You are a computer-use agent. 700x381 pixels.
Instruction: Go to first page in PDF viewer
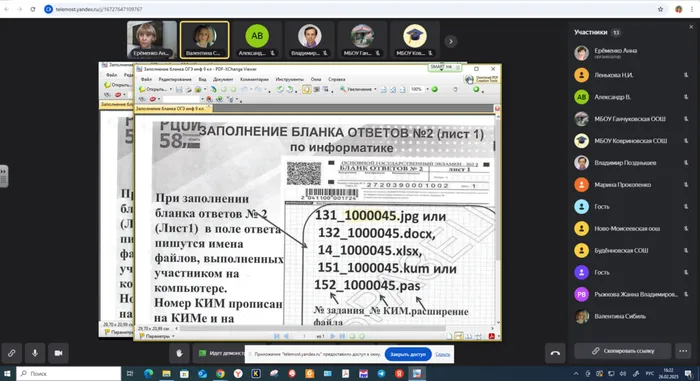276,336
